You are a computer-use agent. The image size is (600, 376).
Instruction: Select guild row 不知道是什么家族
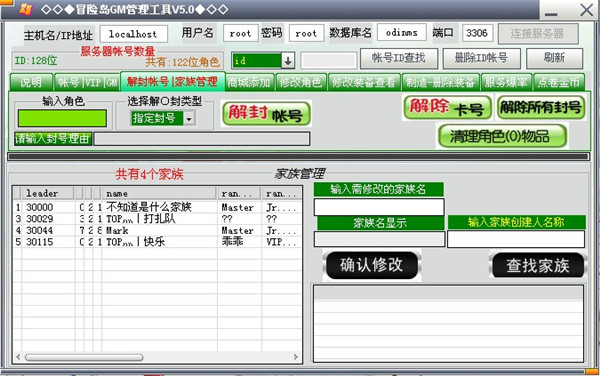pyautogui.click(x=158, y=207)
